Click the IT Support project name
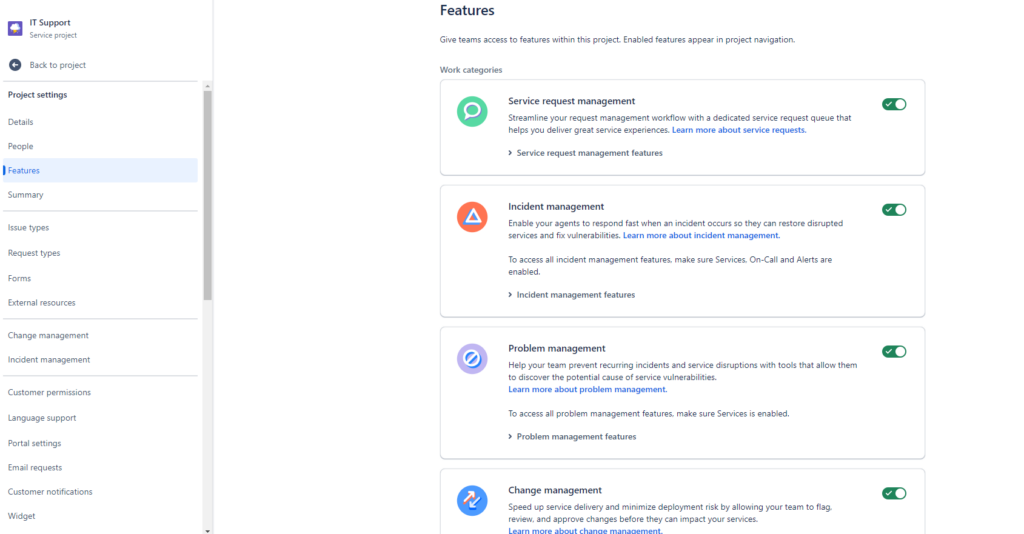This screenshot has width=1024, height=534. point(50,23)
